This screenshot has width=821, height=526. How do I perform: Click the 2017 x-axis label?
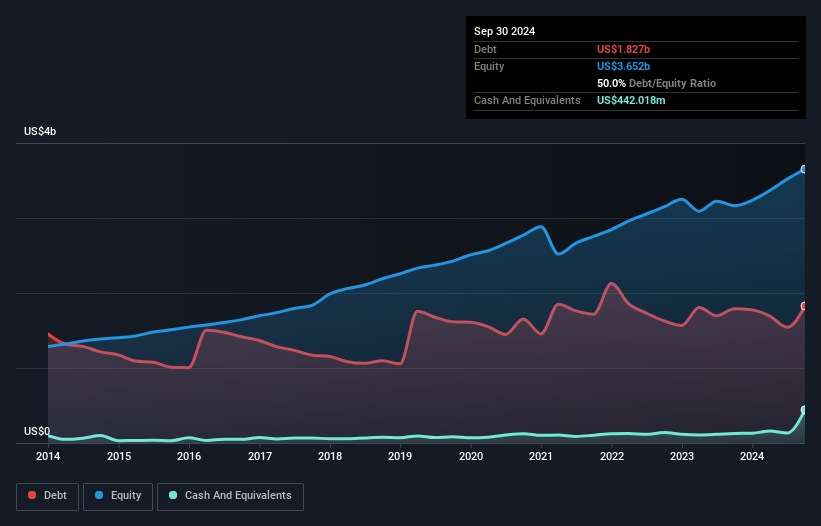[x=260, y=456]
